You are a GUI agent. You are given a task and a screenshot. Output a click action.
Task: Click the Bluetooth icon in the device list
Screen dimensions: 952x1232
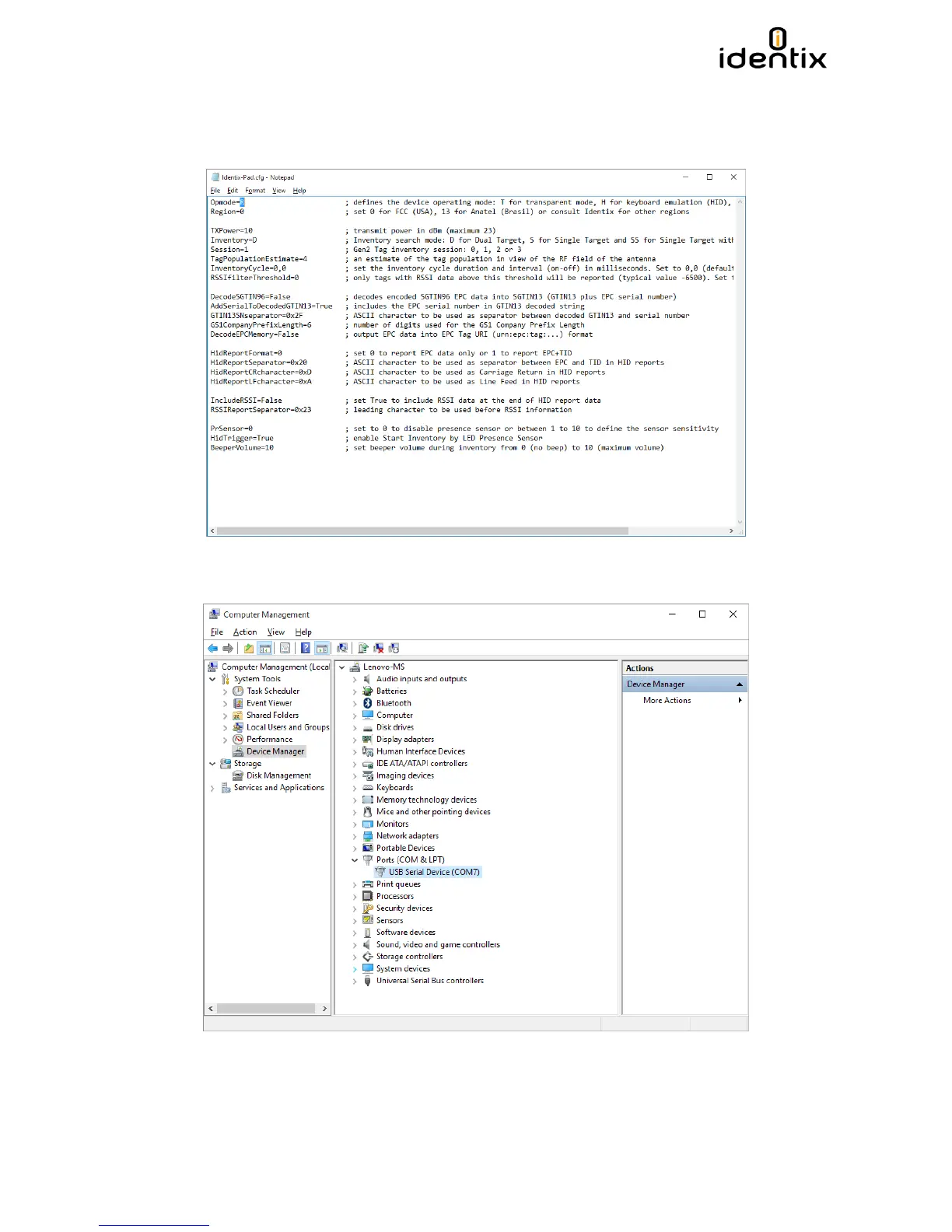pos(368,703)
